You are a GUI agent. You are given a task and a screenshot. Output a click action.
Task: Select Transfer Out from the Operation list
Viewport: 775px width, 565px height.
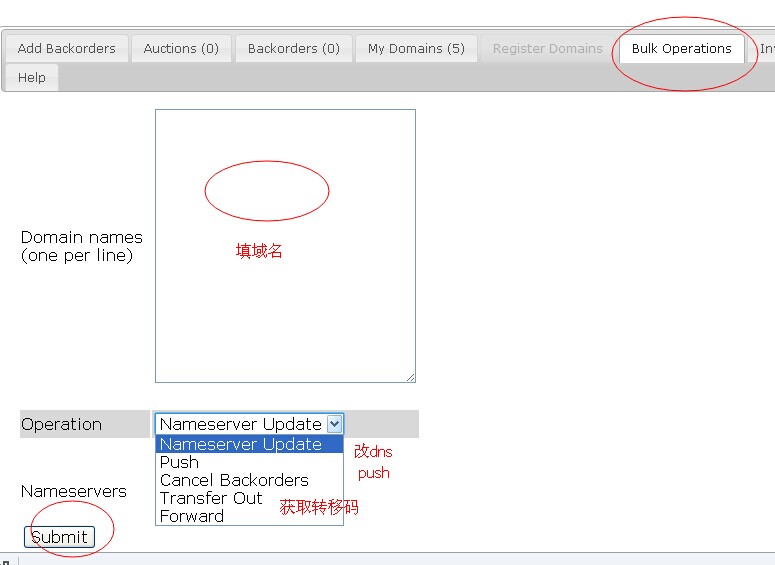click(211, 498)
